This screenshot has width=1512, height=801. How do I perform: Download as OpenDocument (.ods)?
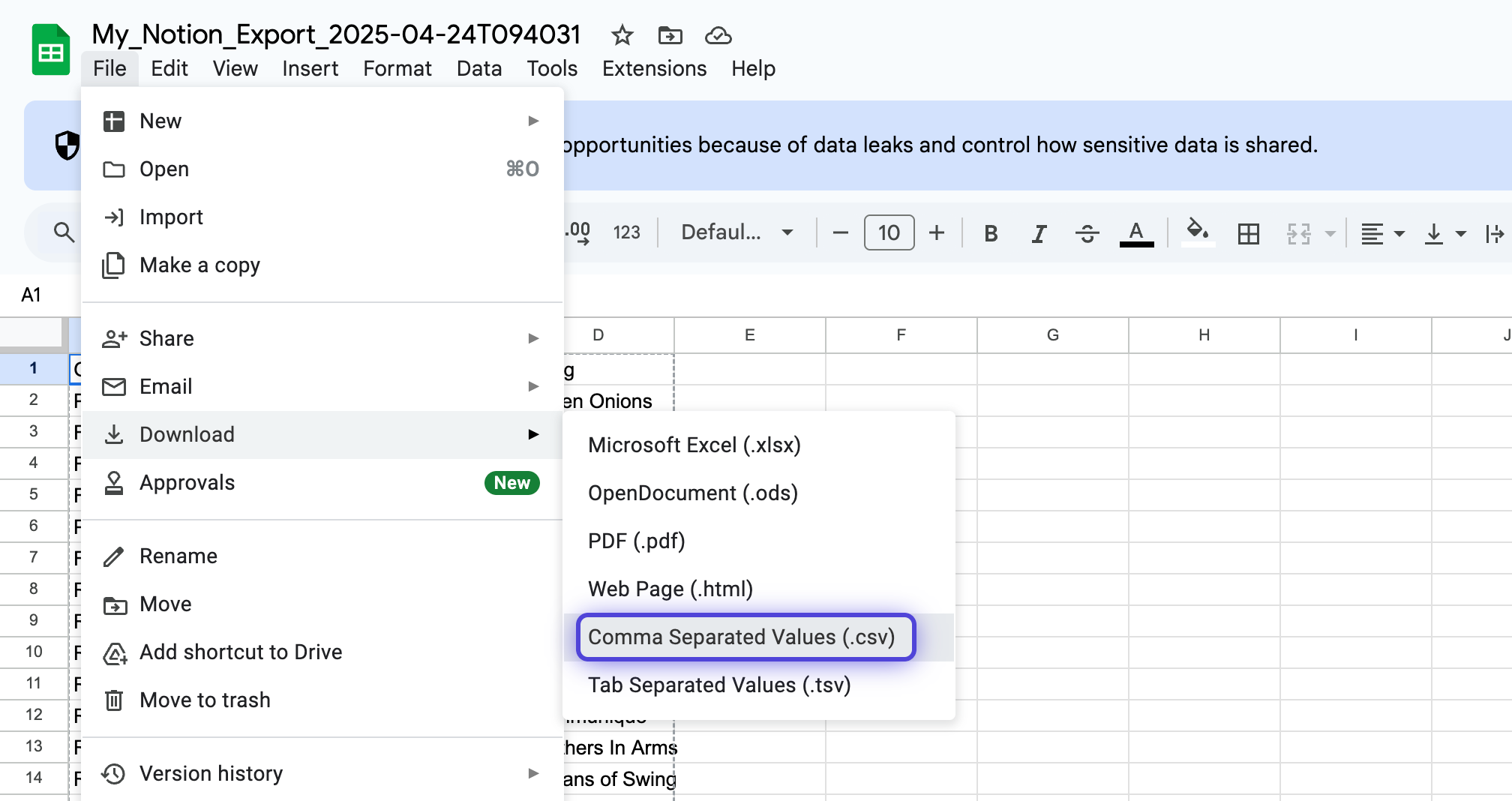(759, 493)
